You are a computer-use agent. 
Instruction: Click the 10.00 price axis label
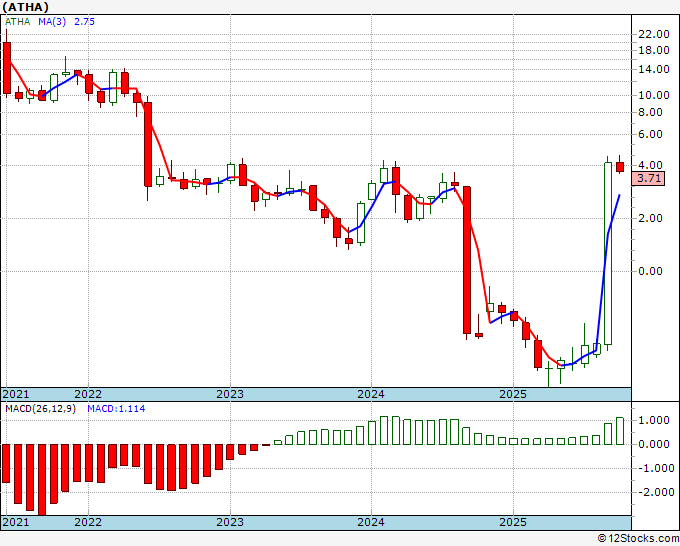click(x=654, y=95)
